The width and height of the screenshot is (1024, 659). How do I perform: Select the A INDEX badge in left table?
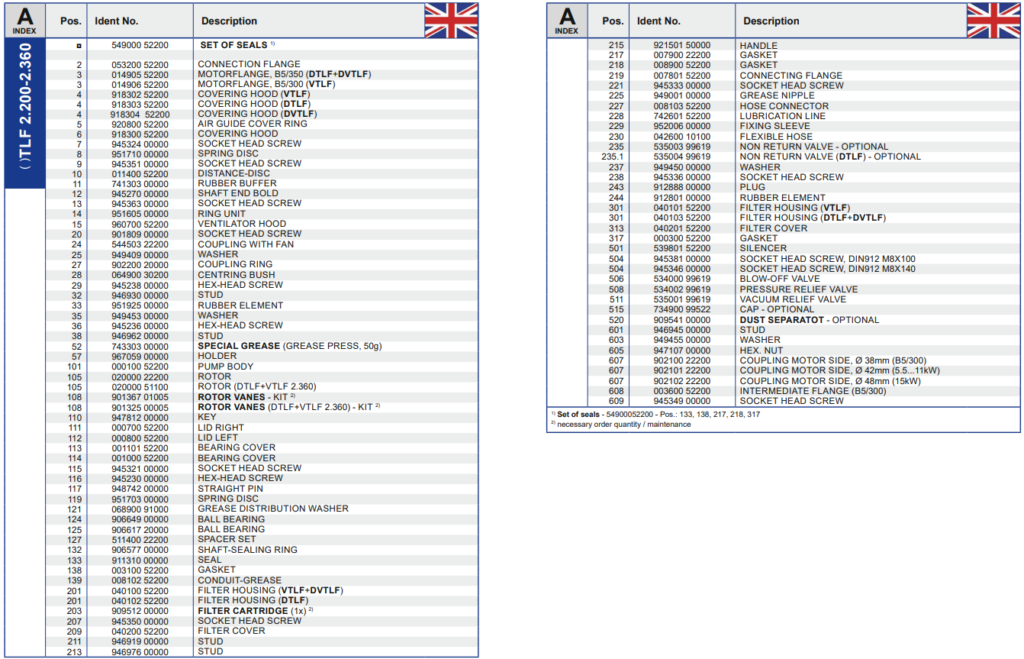(x=24, y=20)
